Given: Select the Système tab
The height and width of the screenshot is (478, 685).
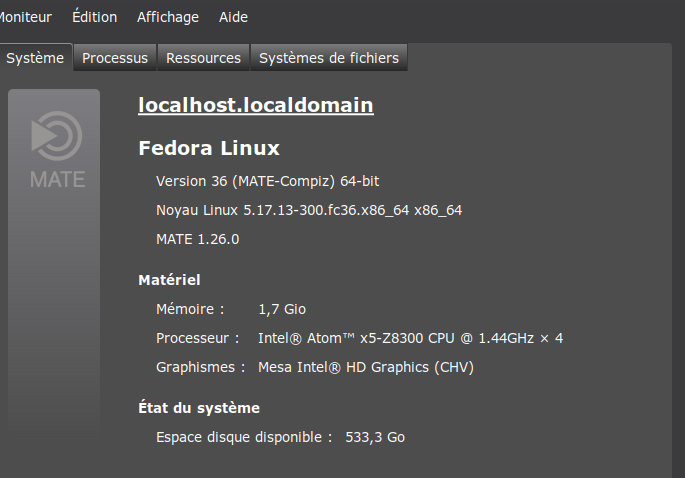Looking at the screenshot, I should 35,58.
